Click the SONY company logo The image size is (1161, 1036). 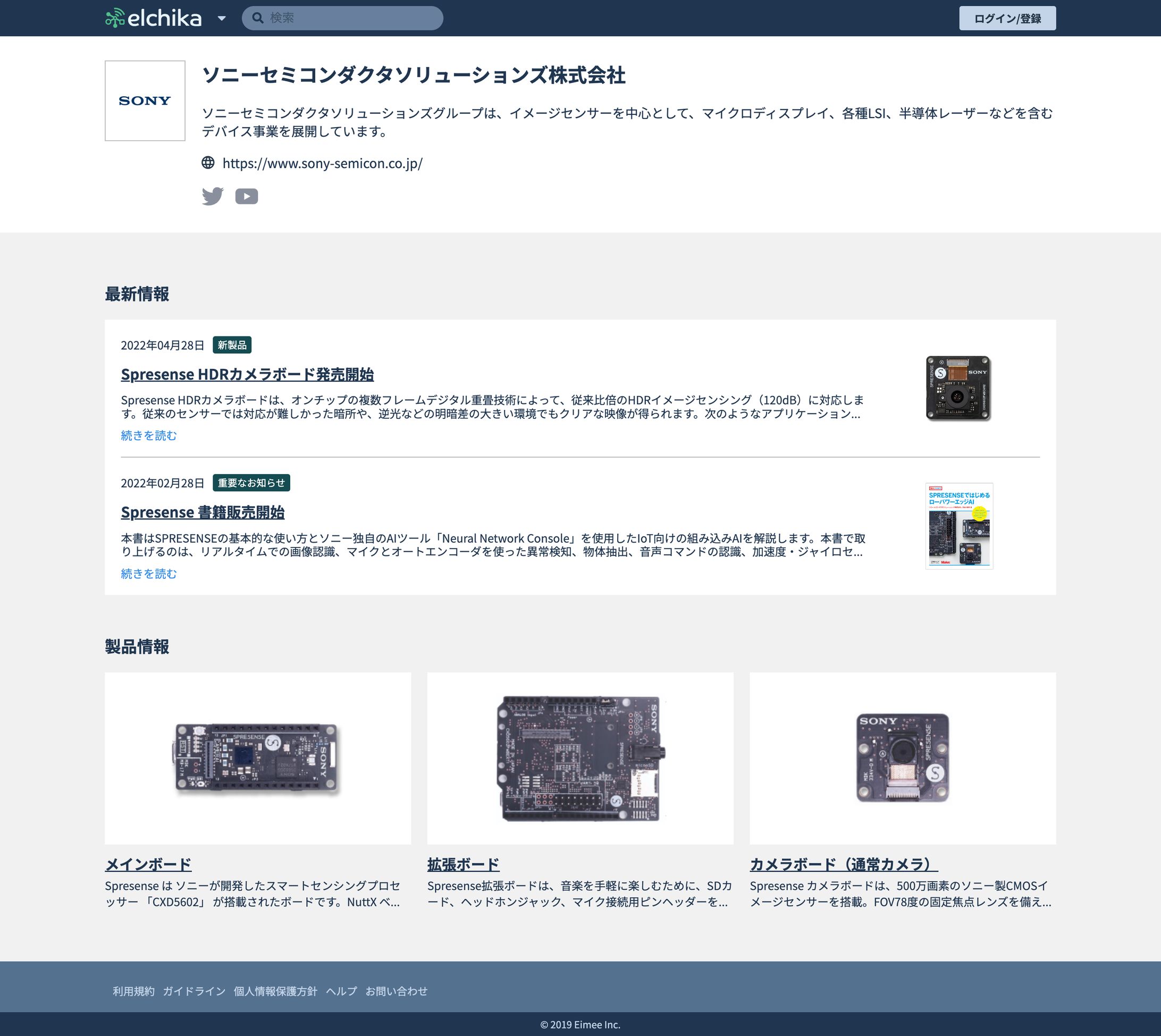(145, 101)
